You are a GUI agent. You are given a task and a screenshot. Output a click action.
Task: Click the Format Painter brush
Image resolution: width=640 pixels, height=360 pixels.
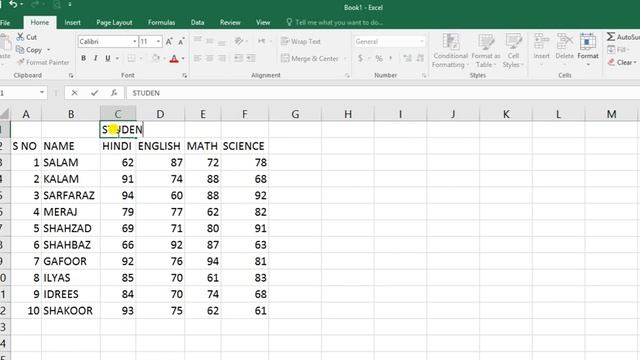21,62
